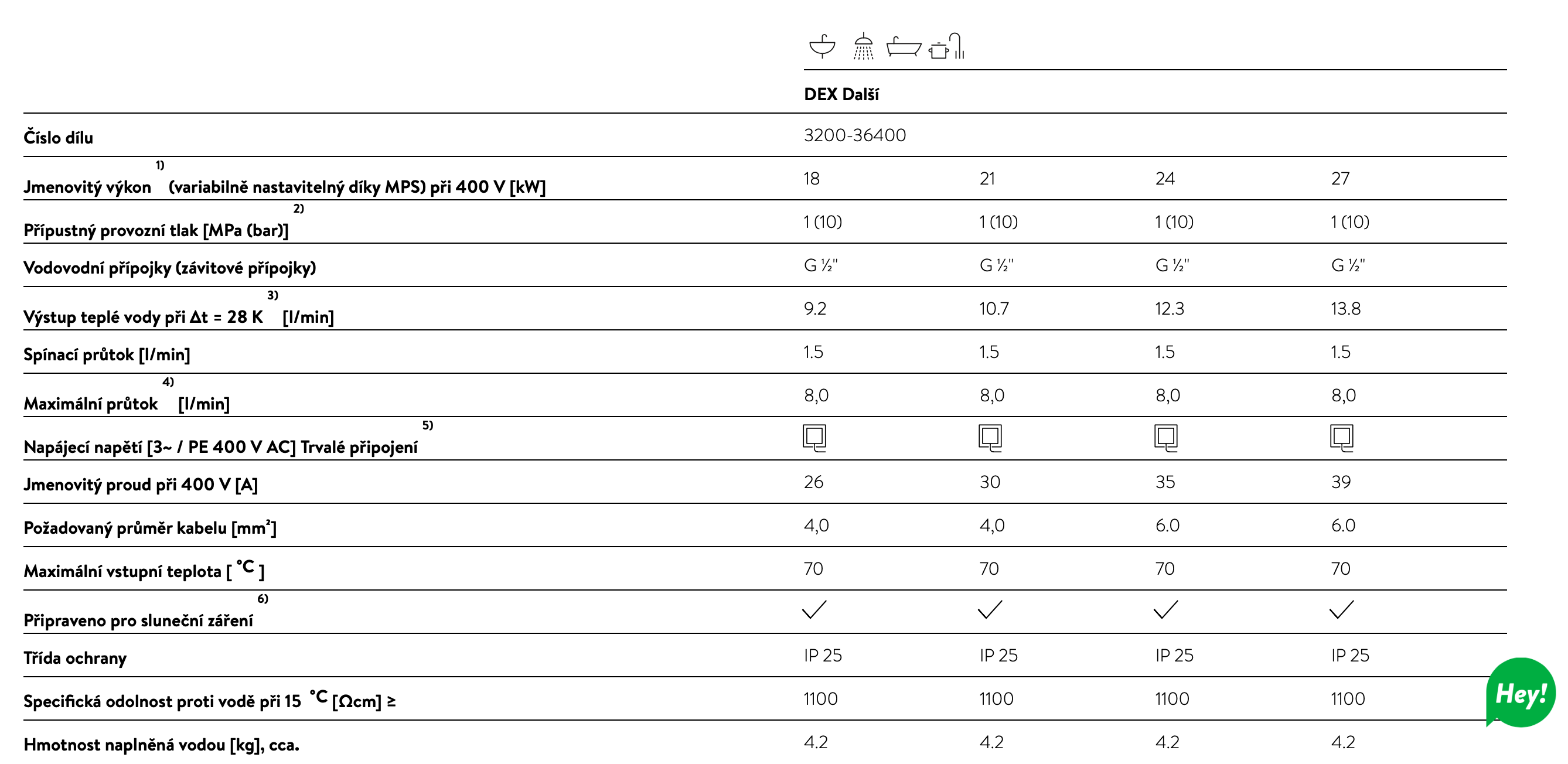Click the bathtub icon
This screenshot has width=1568, height=764.
tap(904, 47)
